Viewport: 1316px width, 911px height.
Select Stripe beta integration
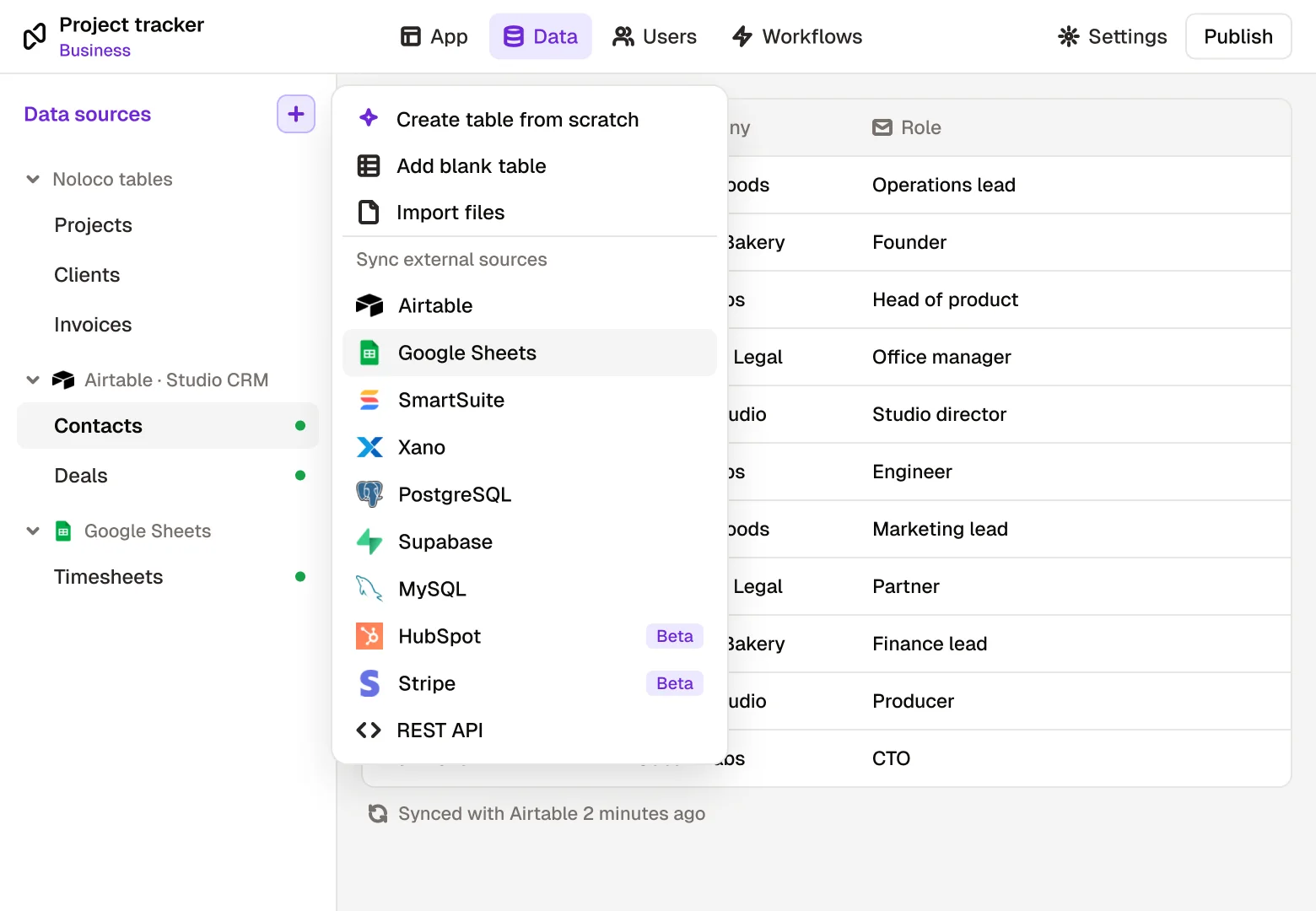pyautogui.click(x=530, y=683)
